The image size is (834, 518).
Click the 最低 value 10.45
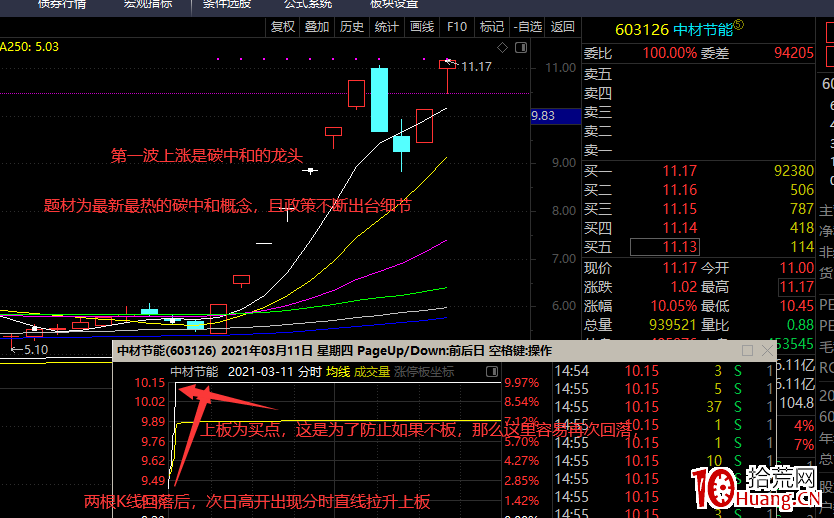796,306
